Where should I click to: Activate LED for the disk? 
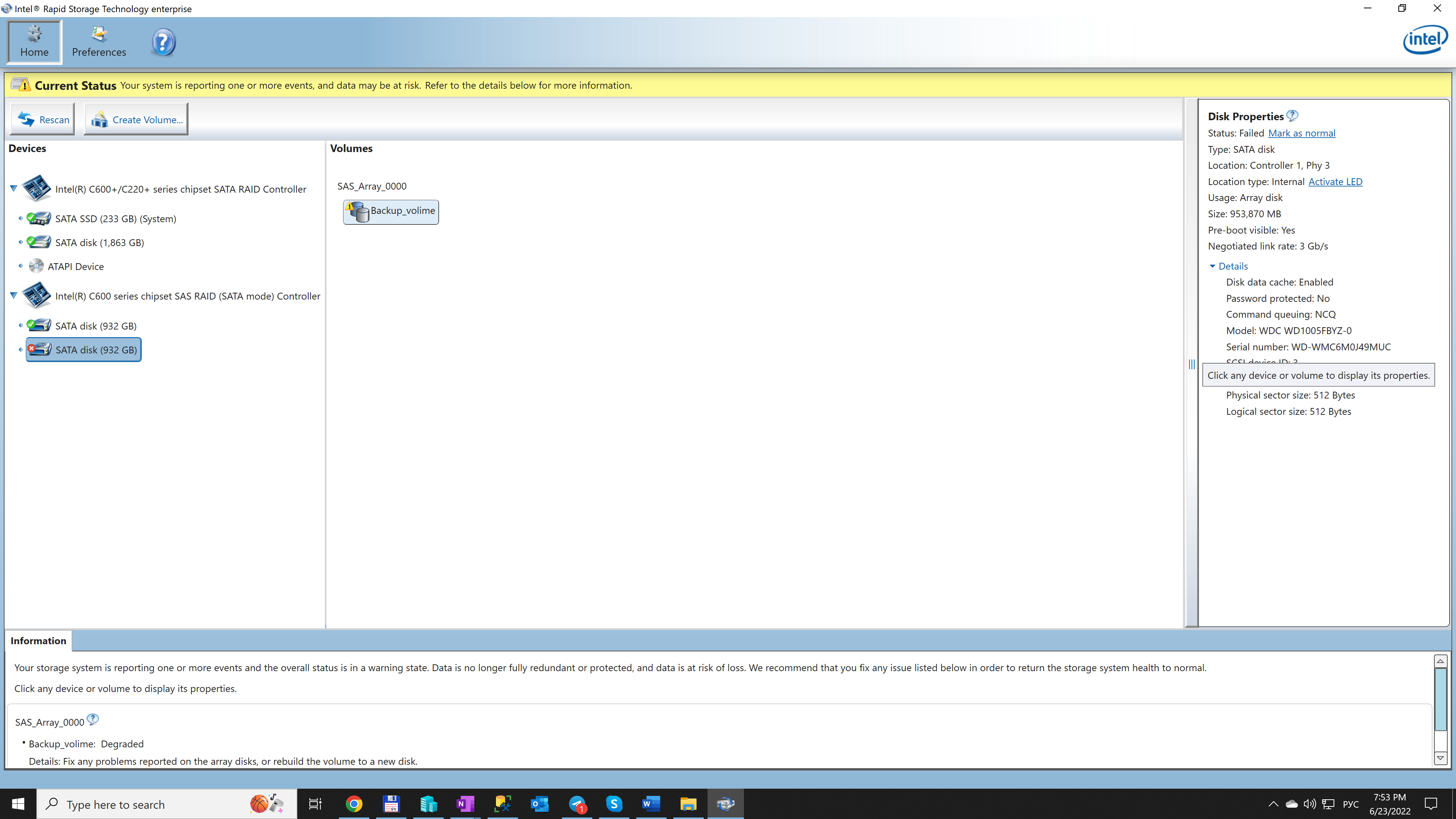point(1335,182)
